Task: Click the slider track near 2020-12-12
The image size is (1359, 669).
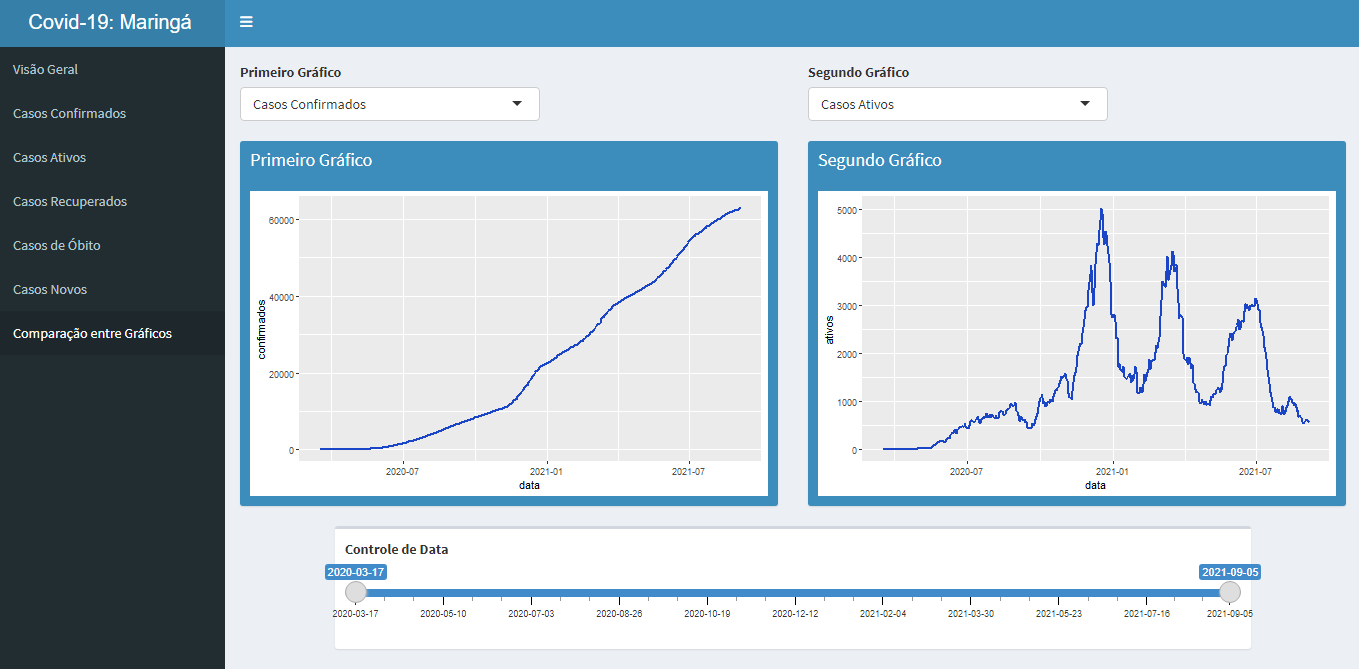Action: (795, 592)
